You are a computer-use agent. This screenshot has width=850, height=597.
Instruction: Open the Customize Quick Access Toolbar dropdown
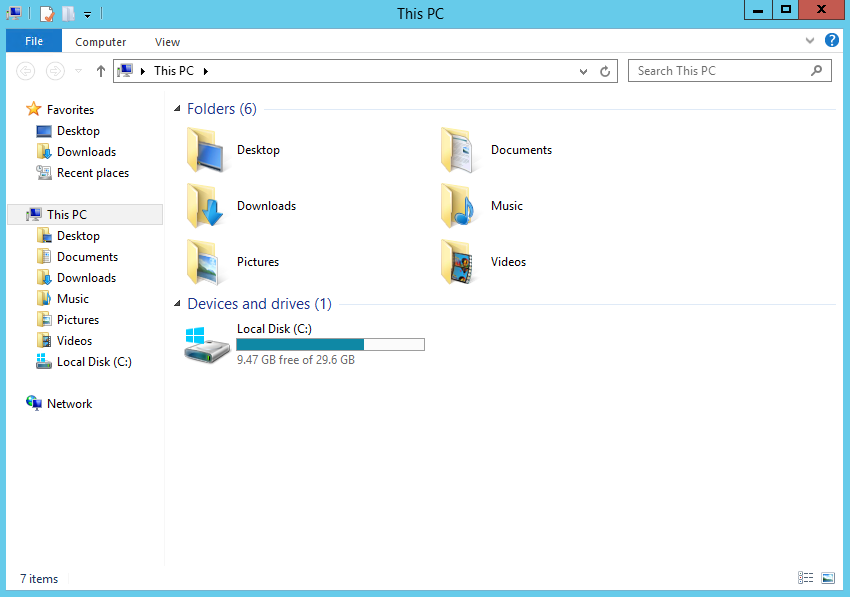tap(87, 15)
